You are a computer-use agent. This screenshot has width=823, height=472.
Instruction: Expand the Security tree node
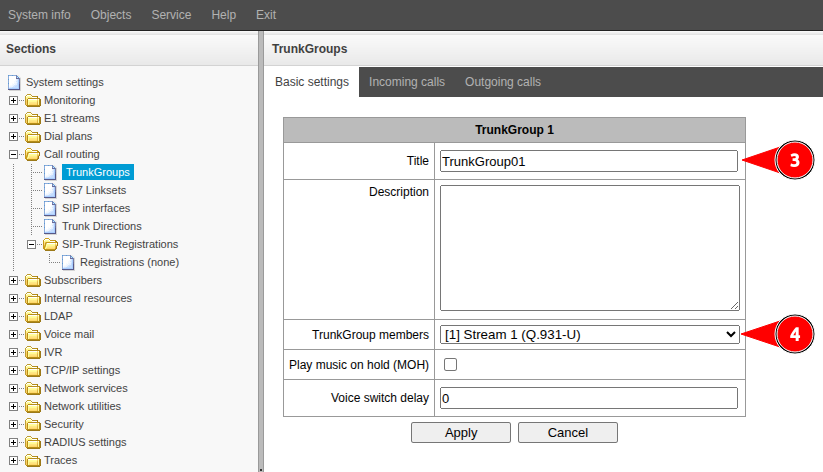tap(14, 424)
